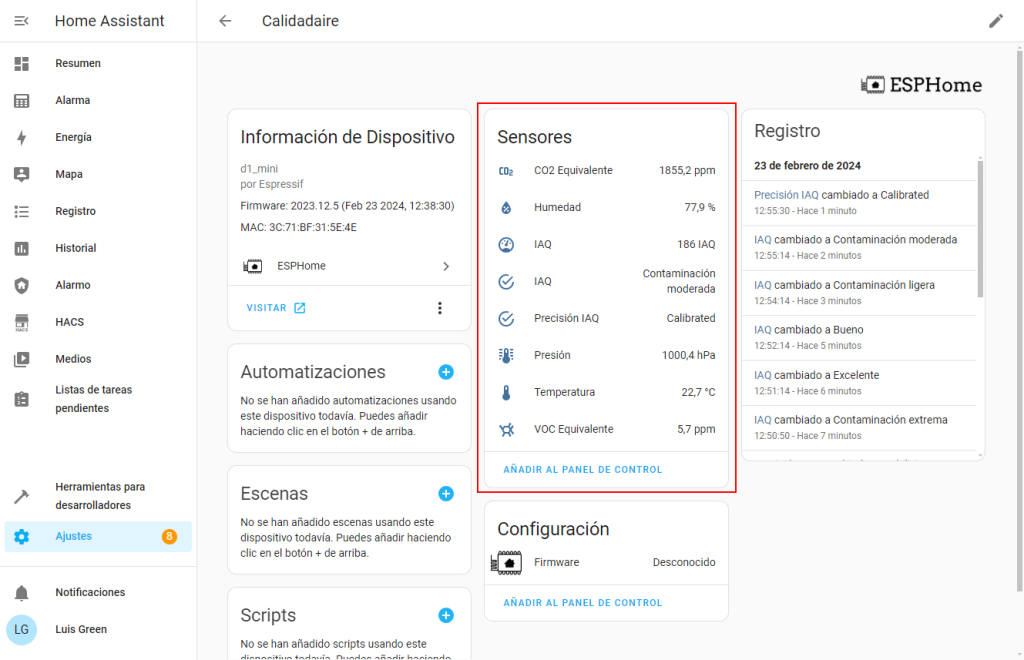Viewport: 1024px width, 660px height.
Task: Collapse the sidebar with the menu icon
Action: 22,21
